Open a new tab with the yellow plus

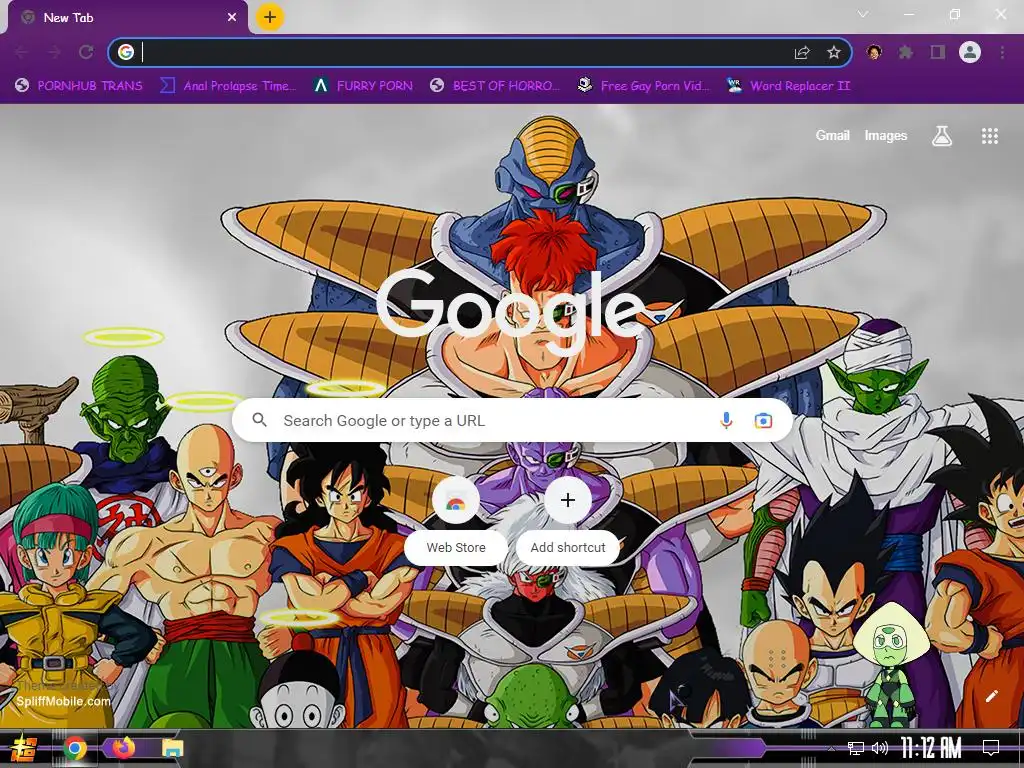click(269, 17)
